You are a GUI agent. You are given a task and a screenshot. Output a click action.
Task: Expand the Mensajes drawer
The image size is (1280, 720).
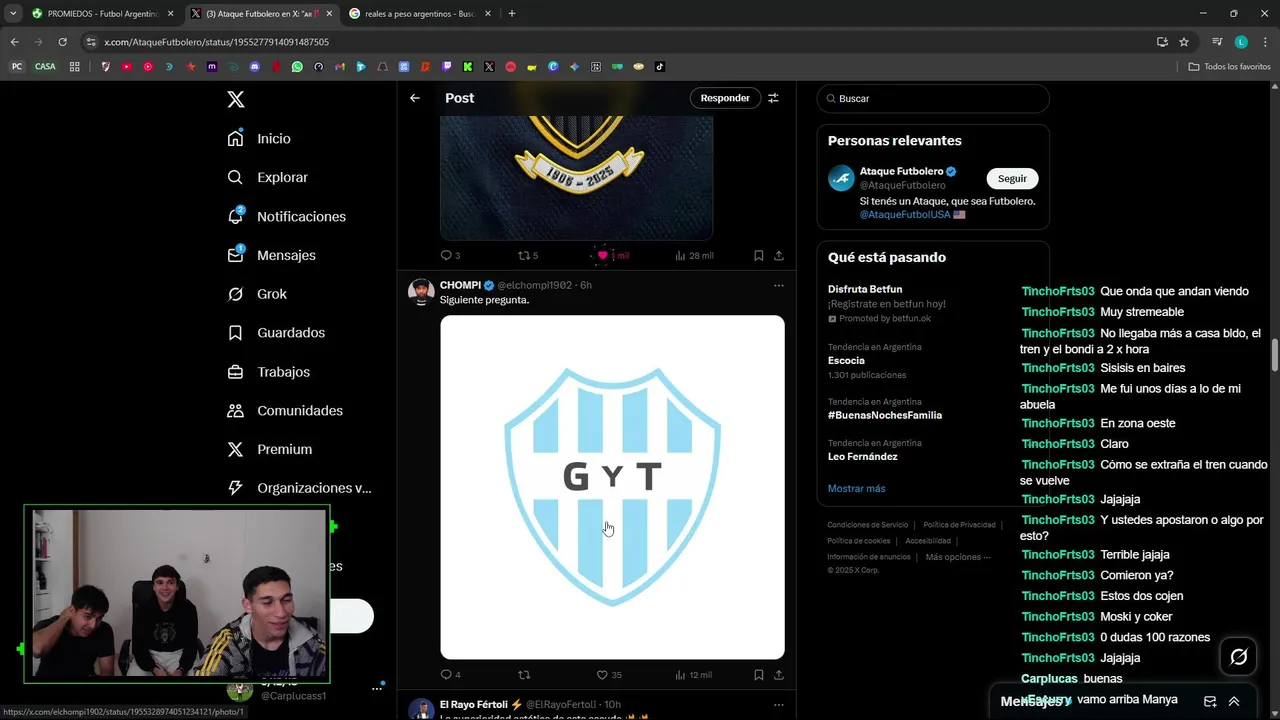point(1234,701)
